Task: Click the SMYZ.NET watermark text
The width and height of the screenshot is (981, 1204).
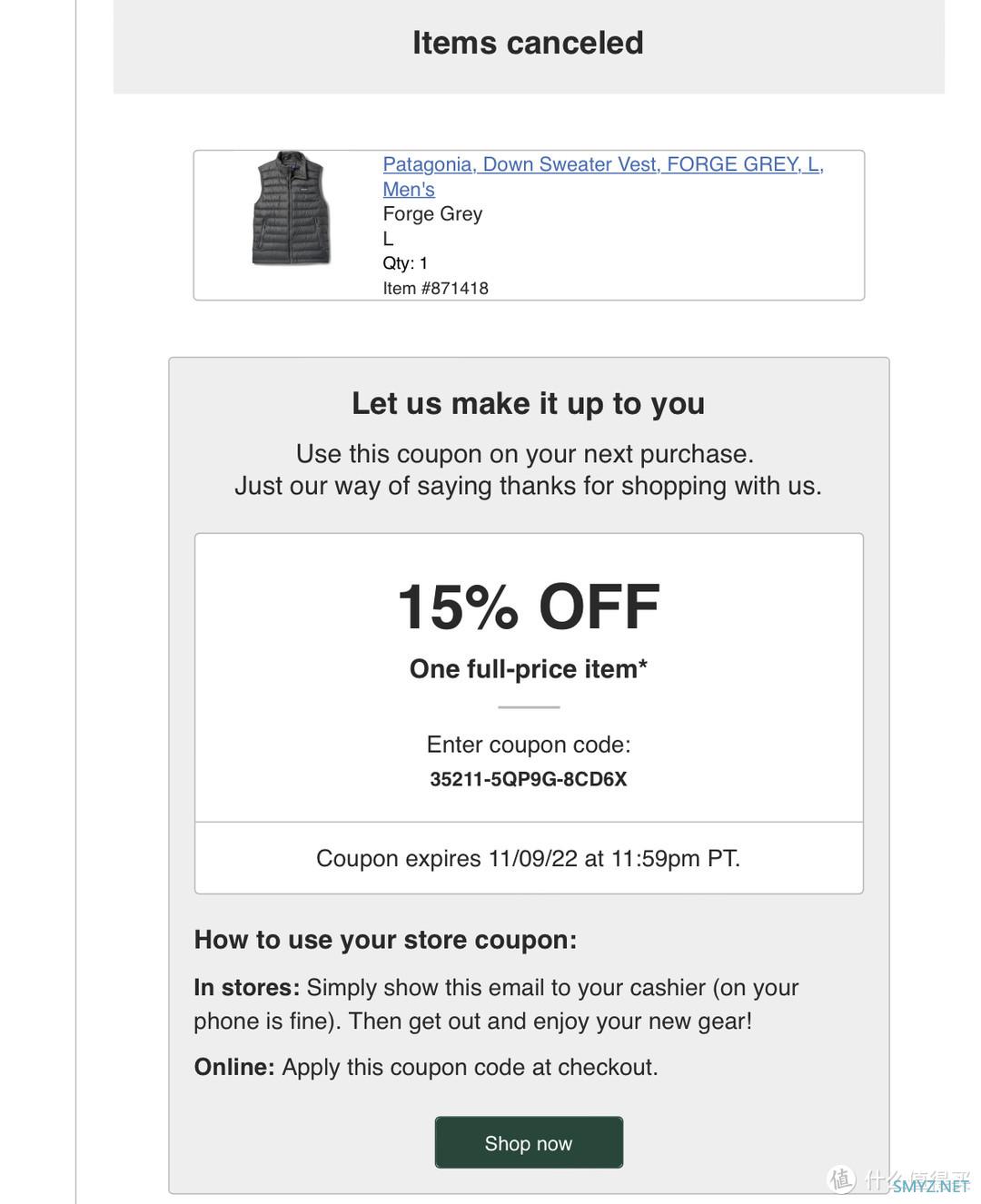Action: (931, 1186)
